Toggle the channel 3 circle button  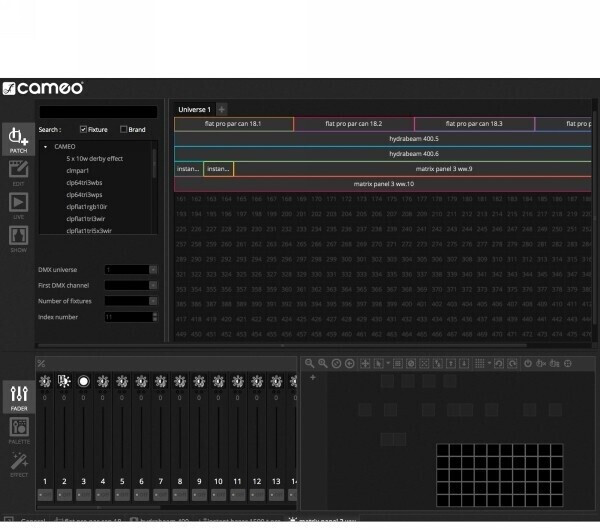[83, 381]
